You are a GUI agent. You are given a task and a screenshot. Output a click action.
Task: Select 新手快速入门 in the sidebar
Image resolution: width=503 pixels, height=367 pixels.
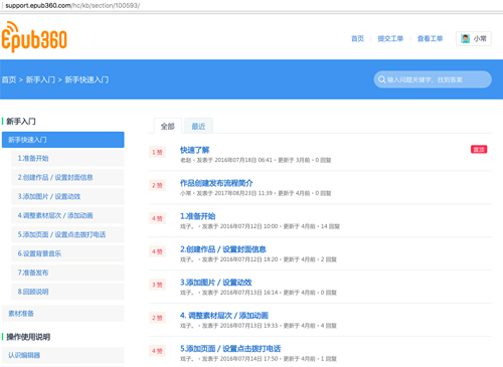coord(63,140)
